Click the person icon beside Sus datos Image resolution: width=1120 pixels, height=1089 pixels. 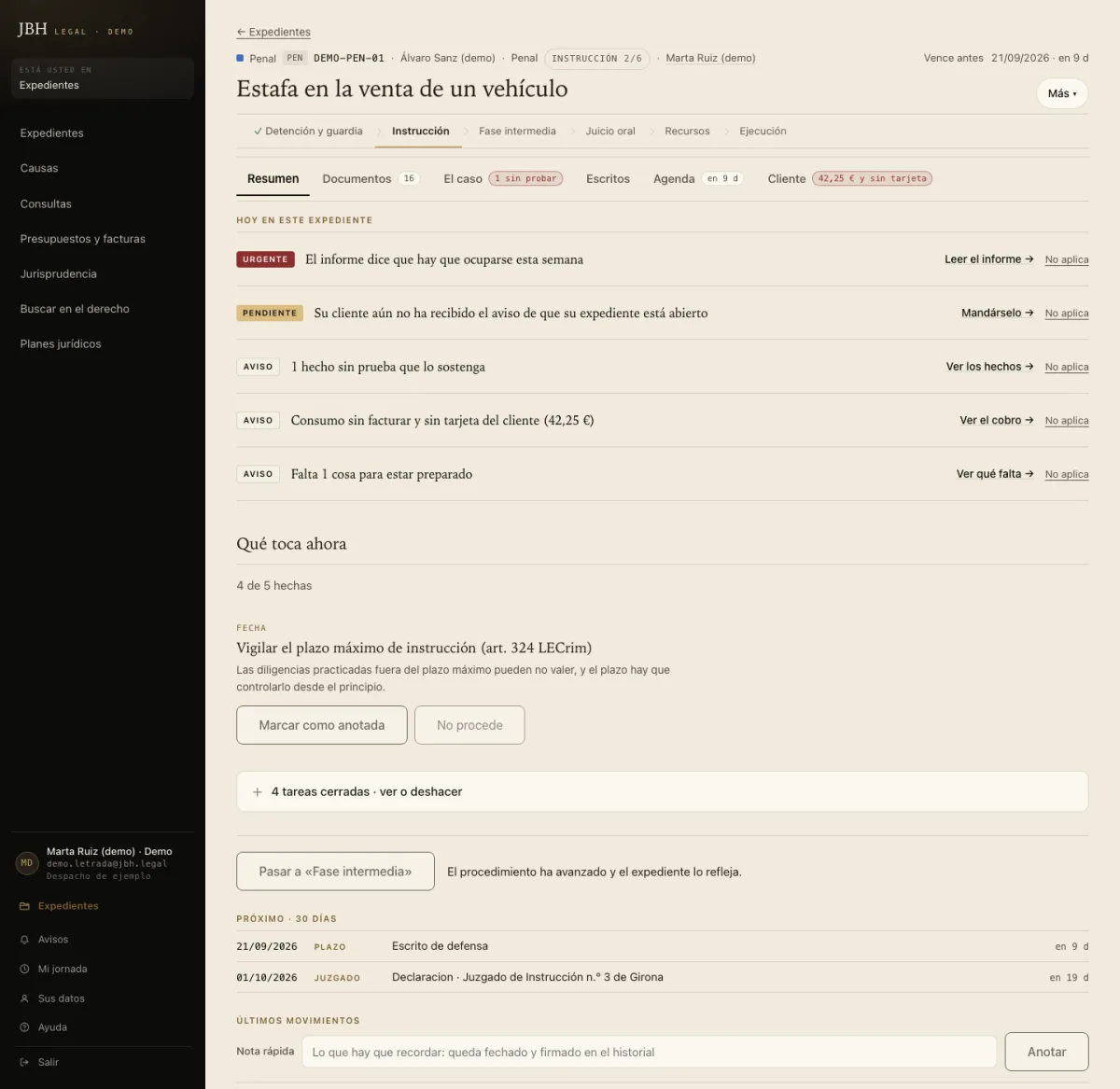[24, 998]
